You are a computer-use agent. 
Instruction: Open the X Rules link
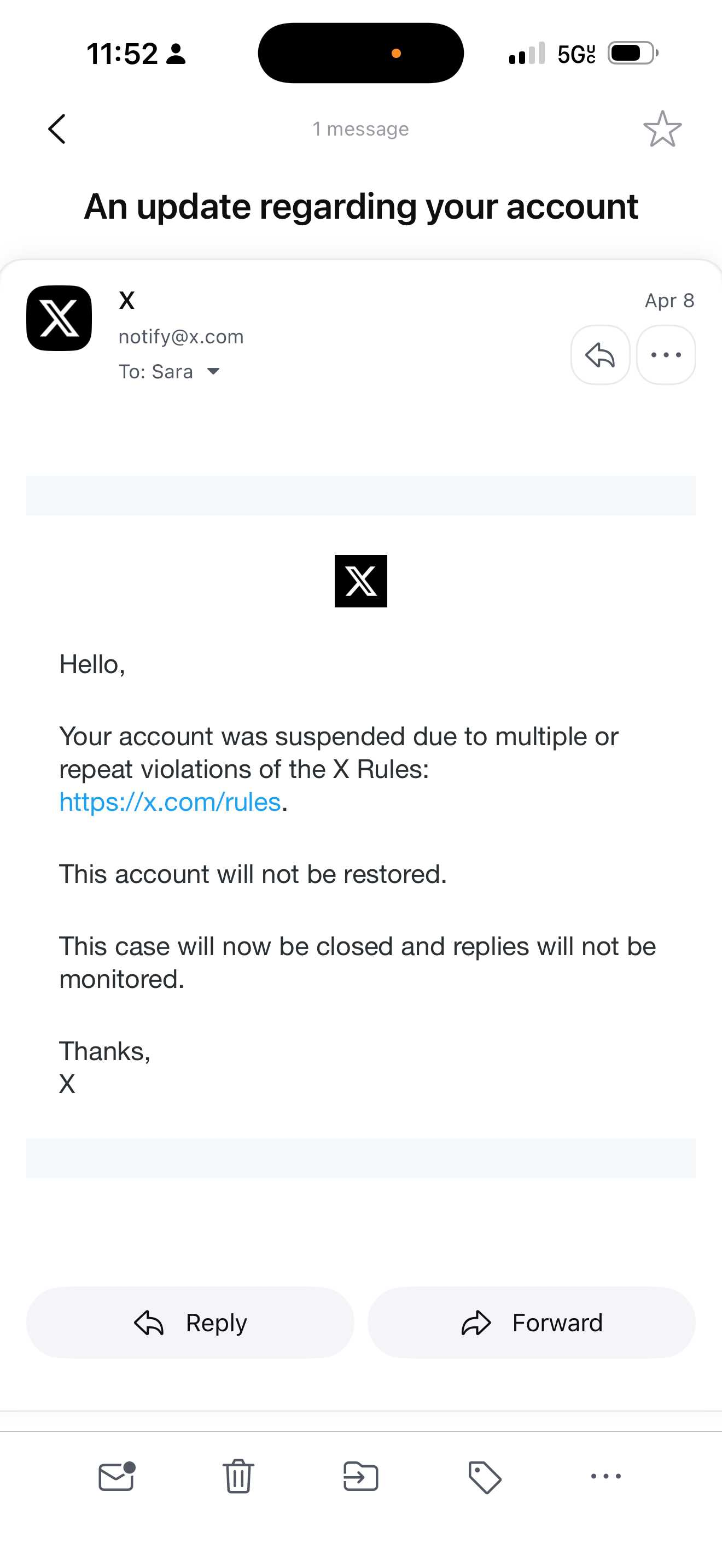tap(170, 801)
